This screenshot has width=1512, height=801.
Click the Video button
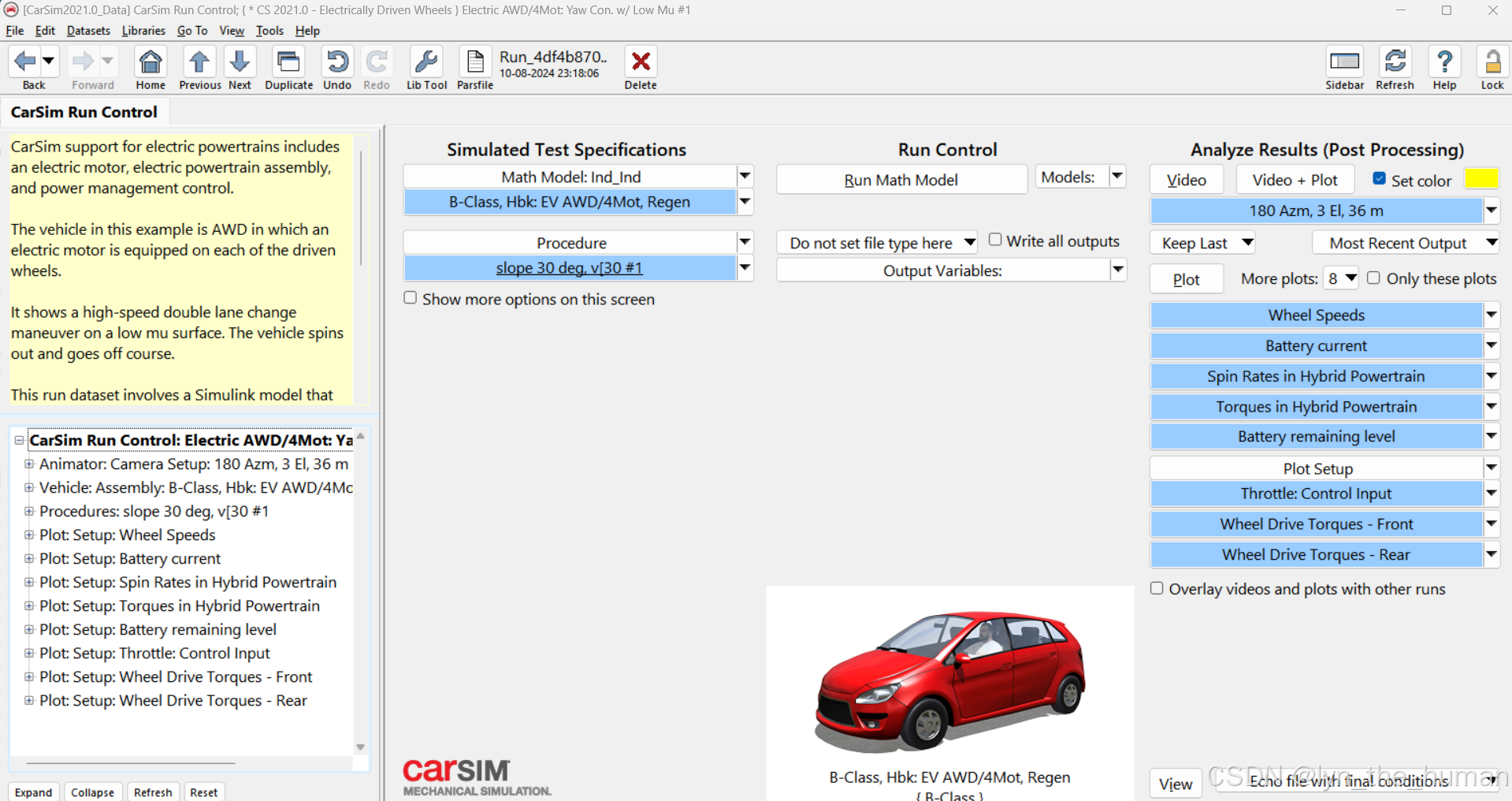[1186, 180]
